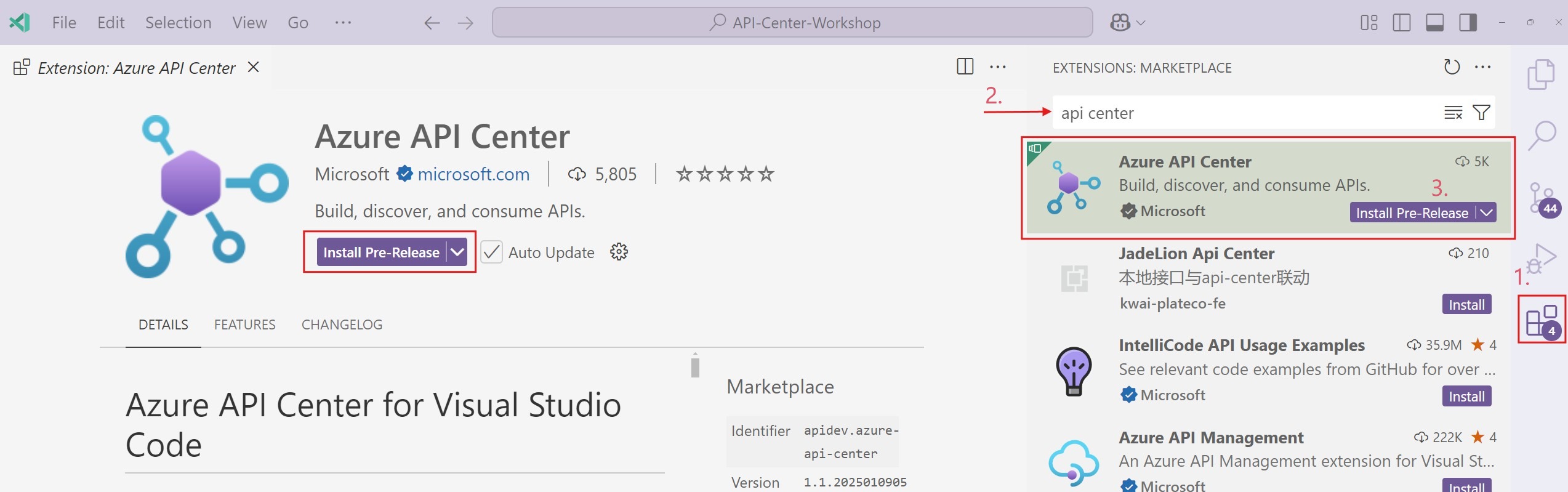Close the Extension: Azure API Center tab

(x=253, y=67)
